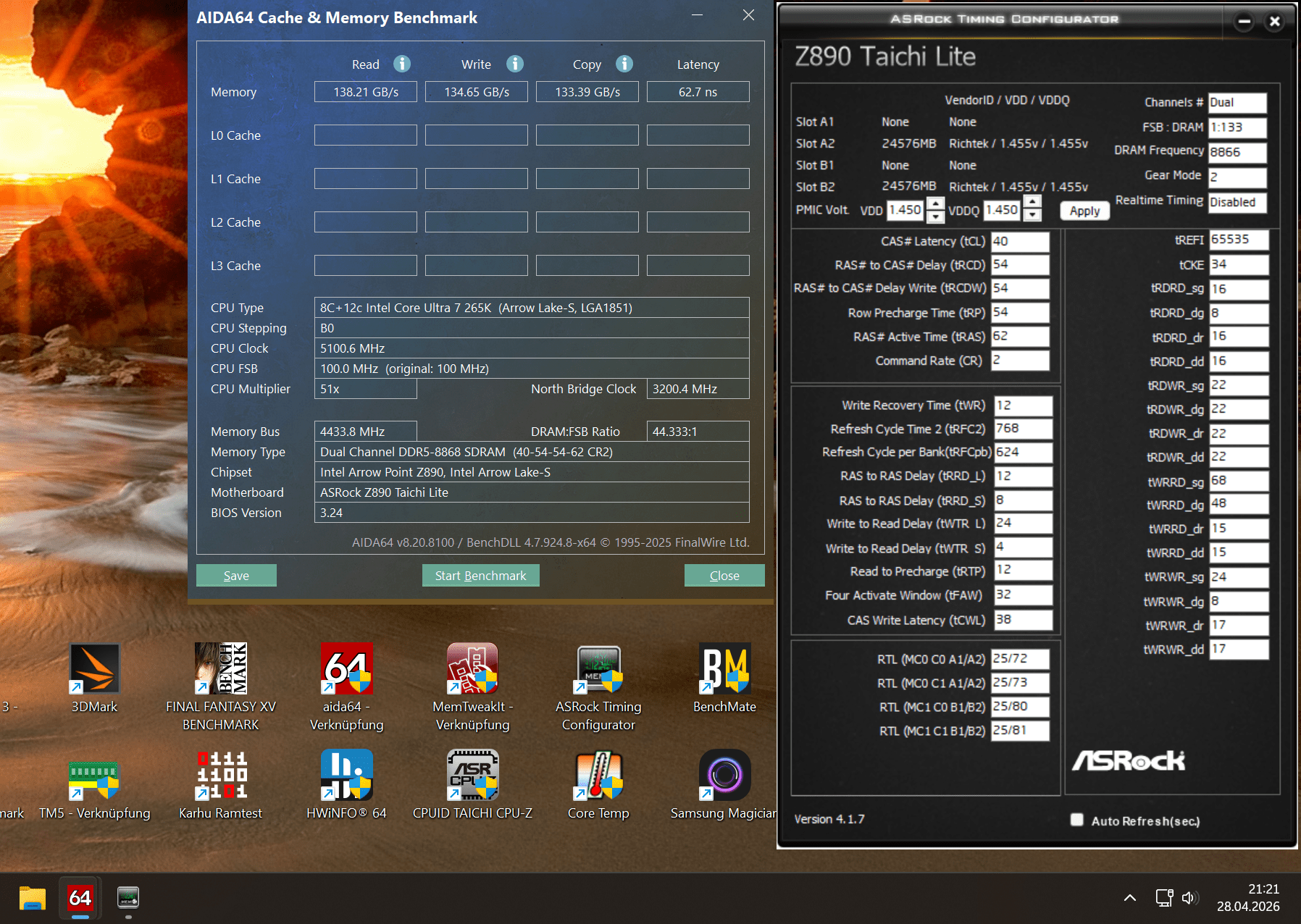Viewport: 1301px width, 924px height.
Task: Click the VDDQ voltage input field
Action: (x=1003, y=210)
